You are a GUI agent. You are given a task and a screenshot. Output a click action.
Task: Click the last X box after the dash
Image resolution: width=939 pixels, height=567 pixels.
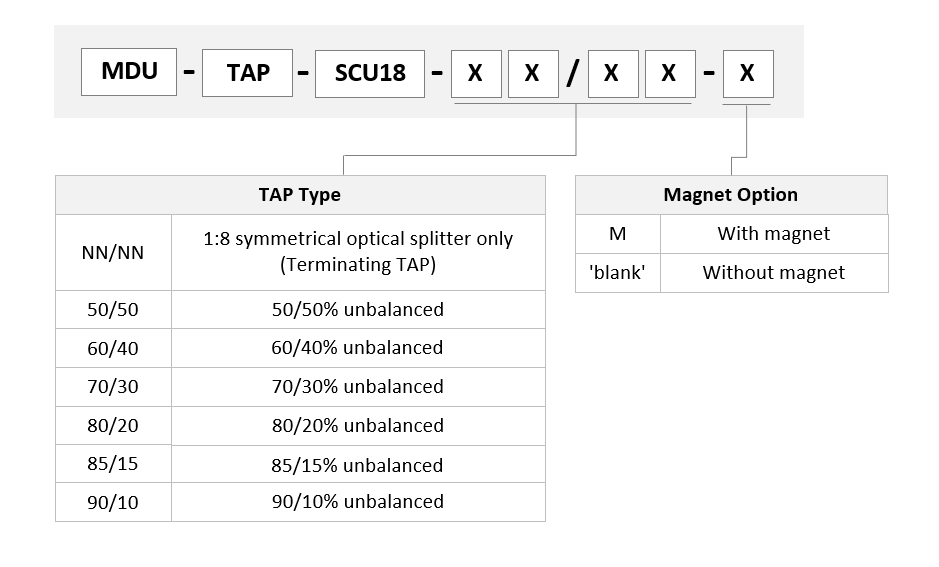coord(748,74)
